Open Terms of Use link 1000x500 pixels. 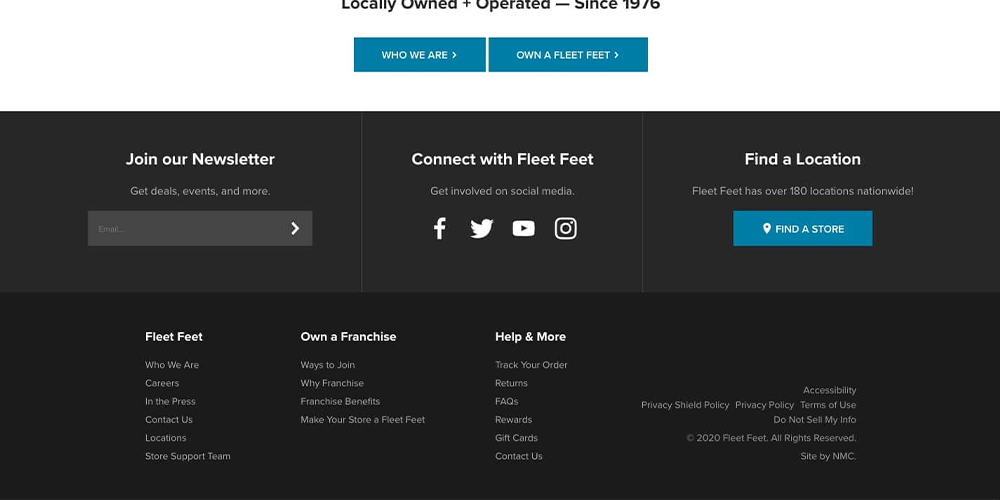coord(828,405)
